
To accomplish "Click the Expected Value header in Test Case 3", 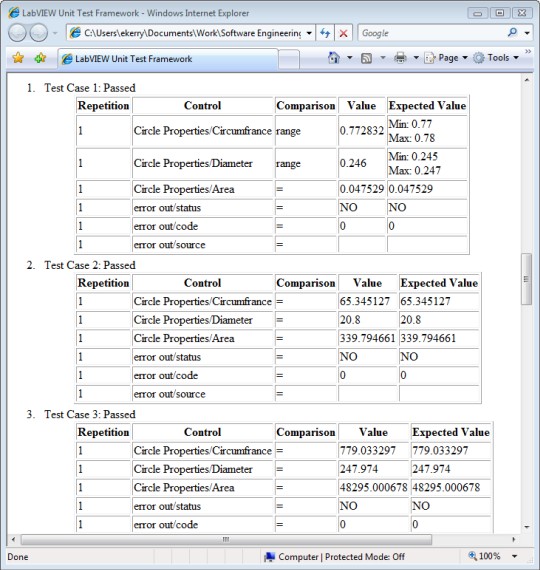I will point(451,432).
